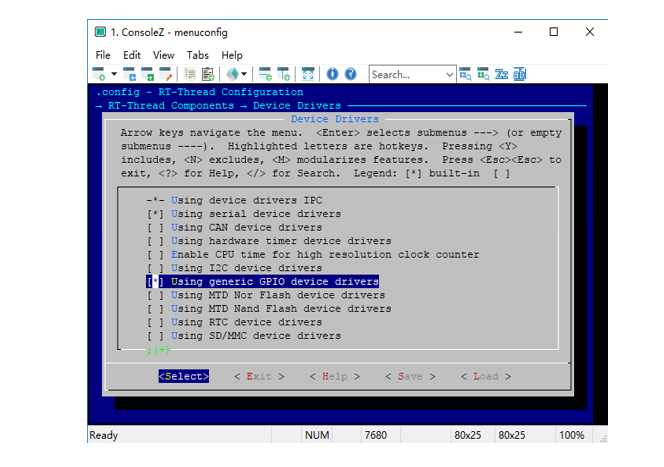Image resolution: width=664 pixels, height=467 pixels.
Task: Open the New Tab dropdown arrow
Action: pyautogui.click(x=114, y=74)
